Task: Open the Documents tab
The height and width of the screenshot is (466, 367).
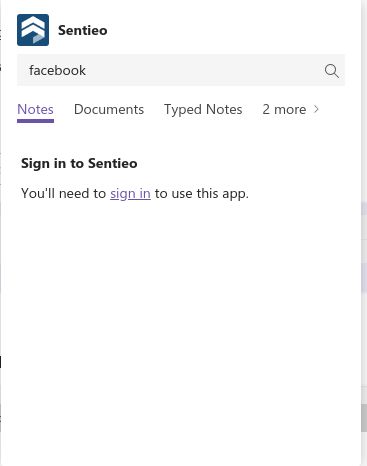Action: click(109, 110)
